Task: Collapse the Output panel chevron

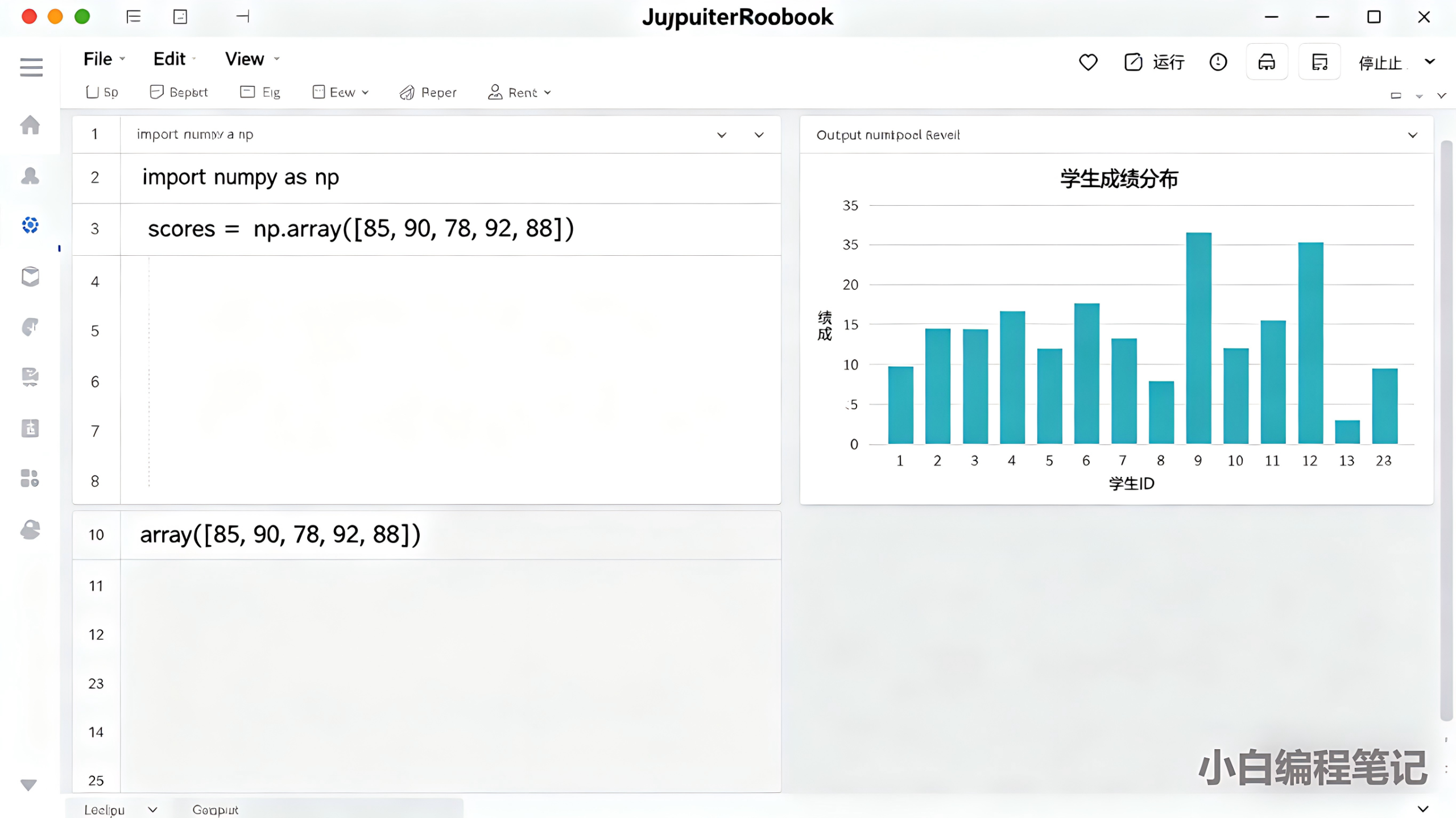Action: (1412, 135)
